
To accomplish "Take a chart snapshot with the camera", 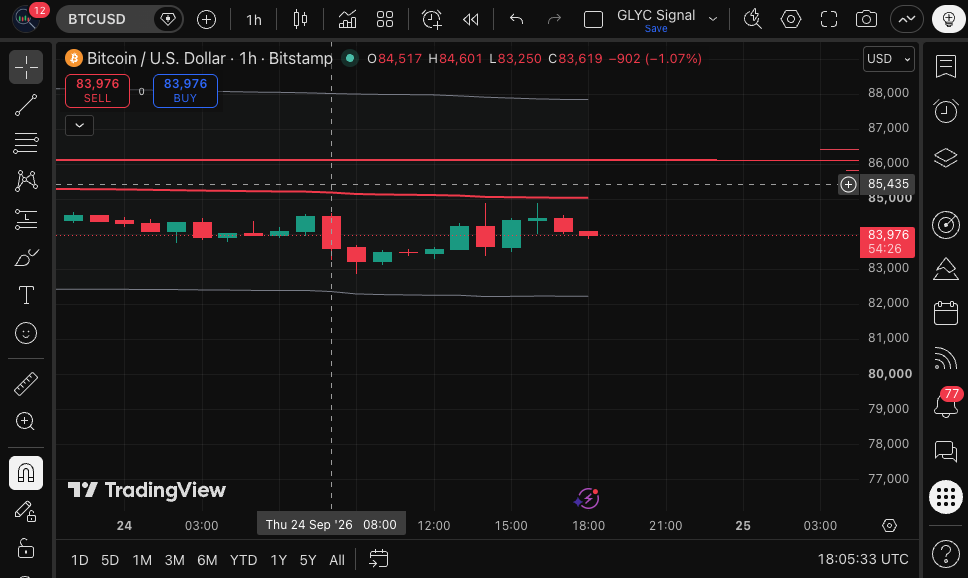I will point(866,19).
